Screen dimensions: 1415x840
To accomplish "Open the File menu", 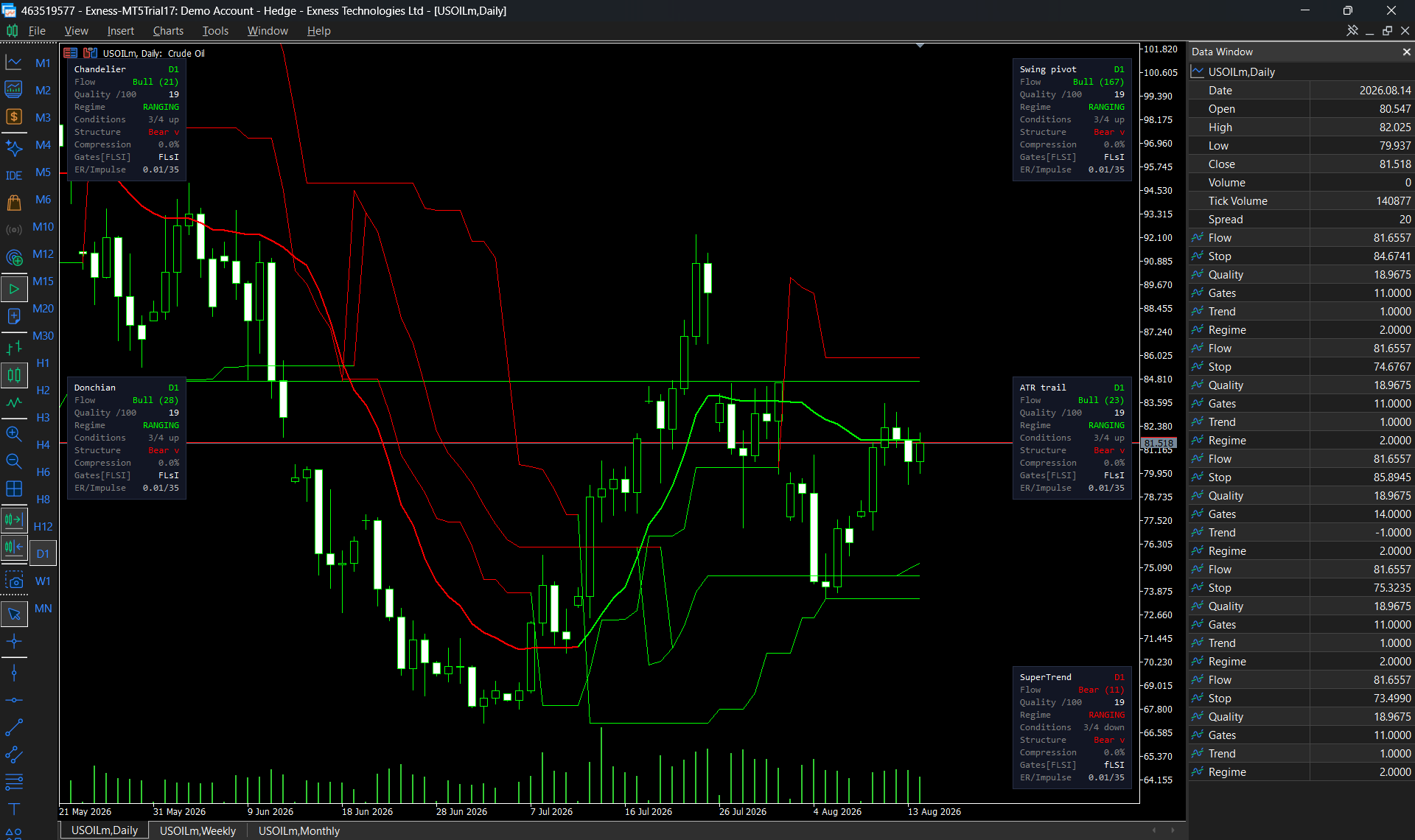I will click(37, 31).
